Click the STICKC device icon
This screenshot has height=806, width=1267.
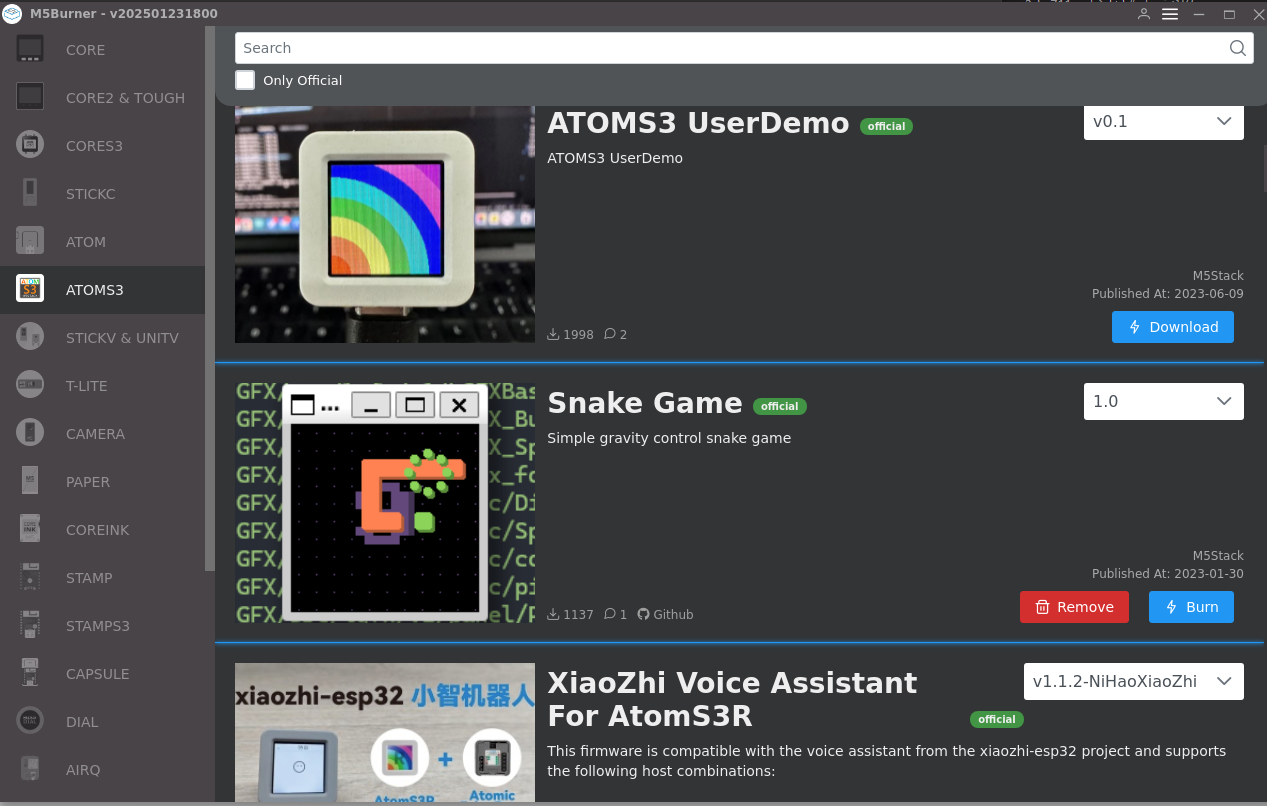tap(30, 193)
